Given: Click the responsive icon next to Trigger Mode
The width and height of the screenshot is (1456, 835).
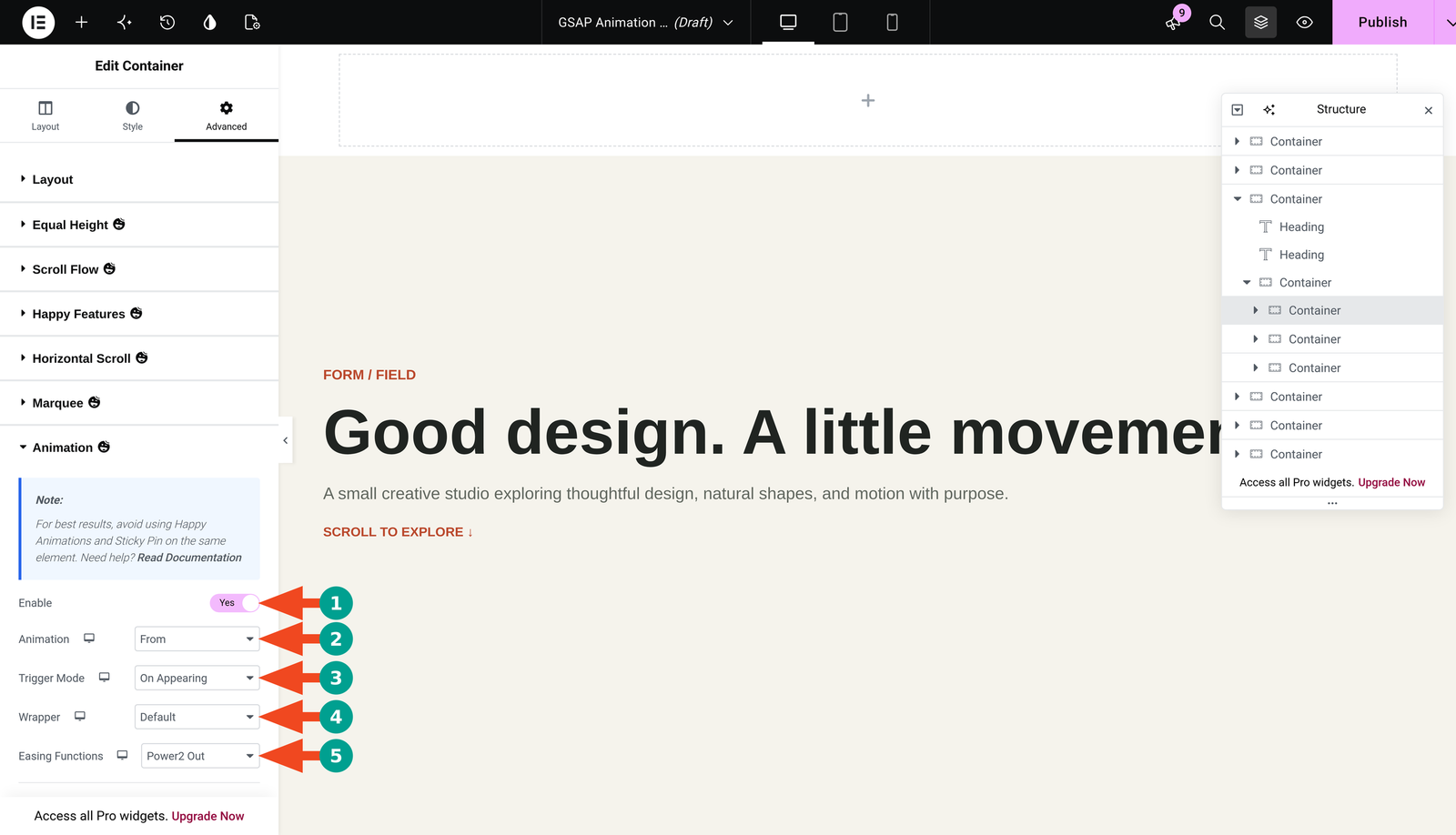Looking at the screenshot, I should pos(105,678).
